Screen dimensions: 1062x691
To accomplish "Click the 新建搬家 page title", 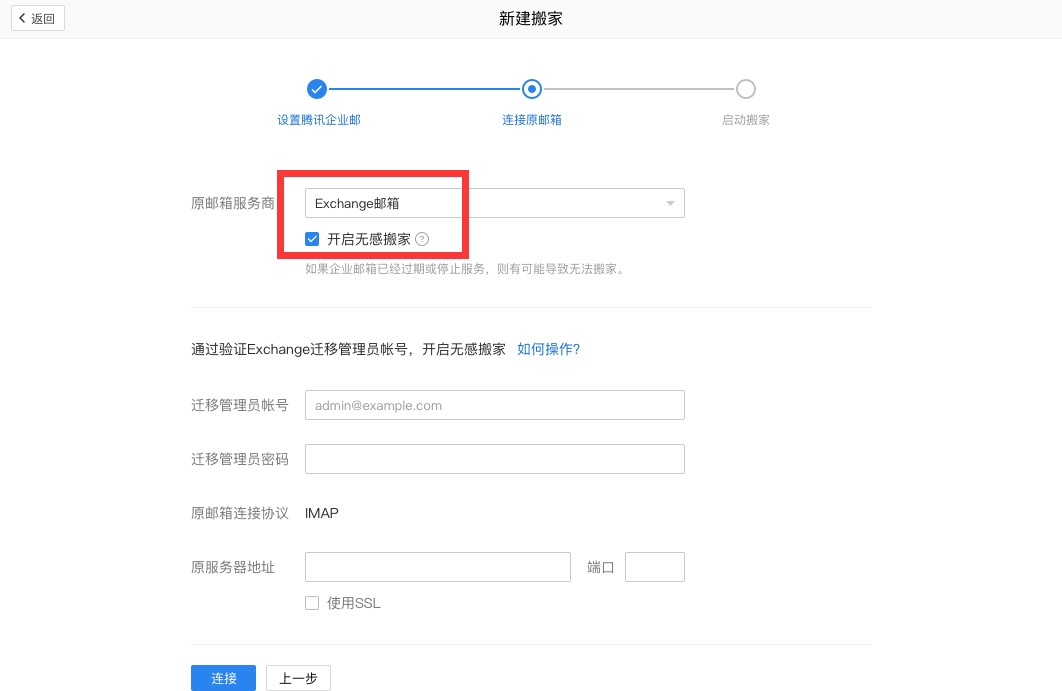I will coord(531,19).
